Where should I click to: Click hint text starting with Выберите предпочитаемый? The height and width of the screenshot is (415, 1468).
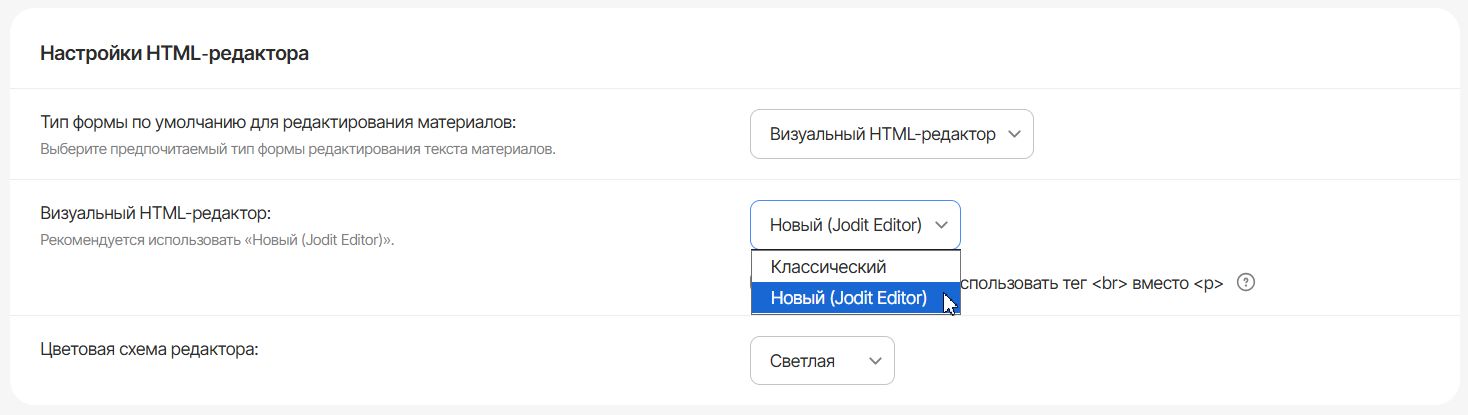(297, 149)
